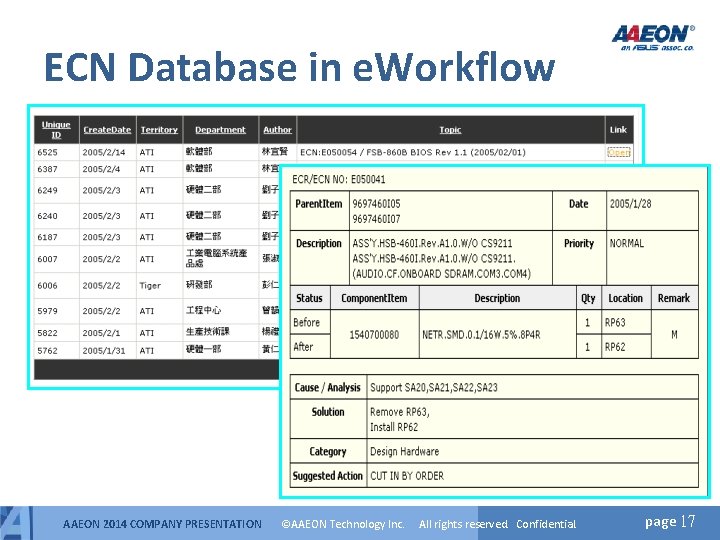Click the NORMAL priority value

click(627, 243)
